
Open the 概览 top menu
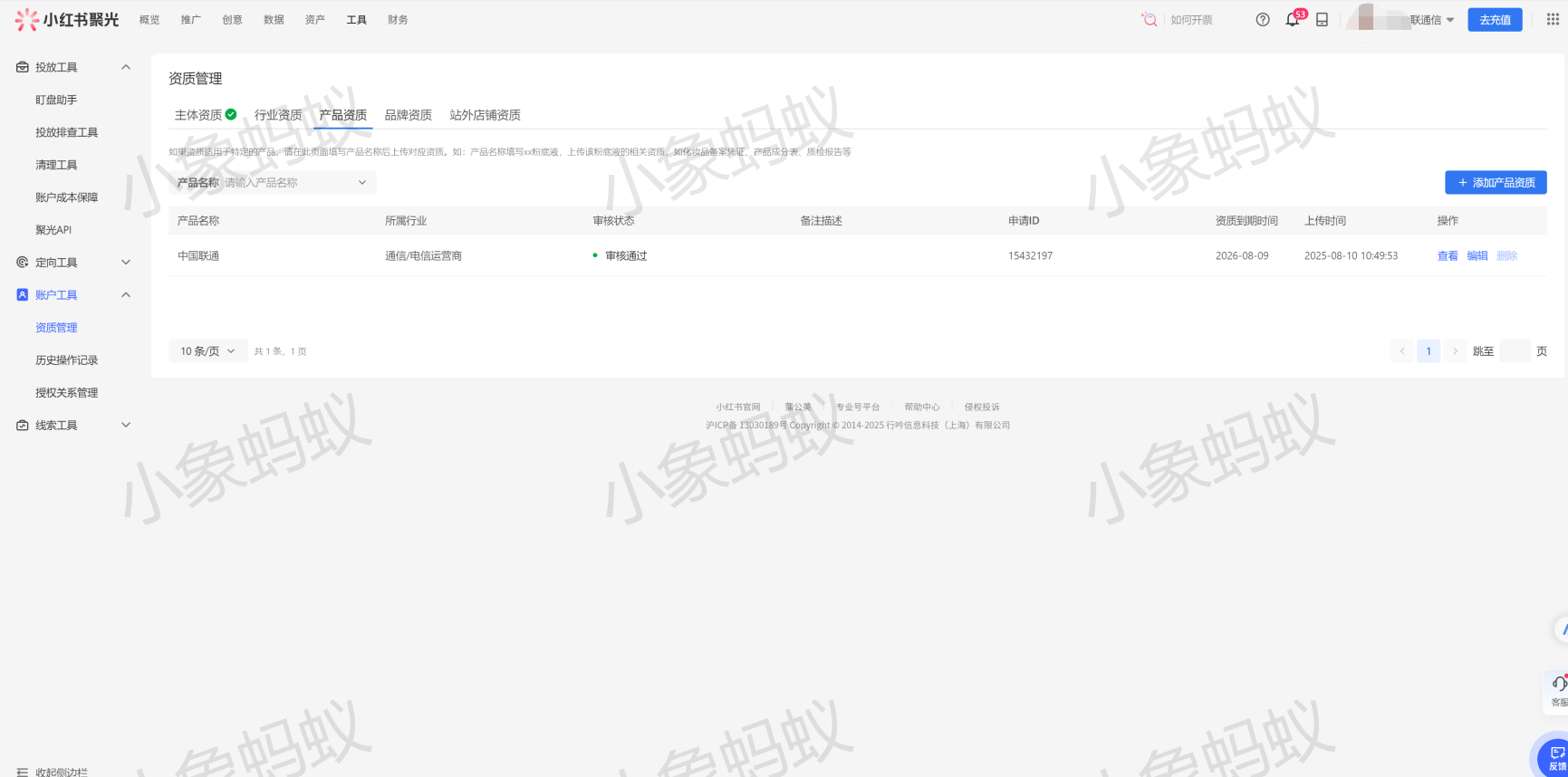(149, 20)
